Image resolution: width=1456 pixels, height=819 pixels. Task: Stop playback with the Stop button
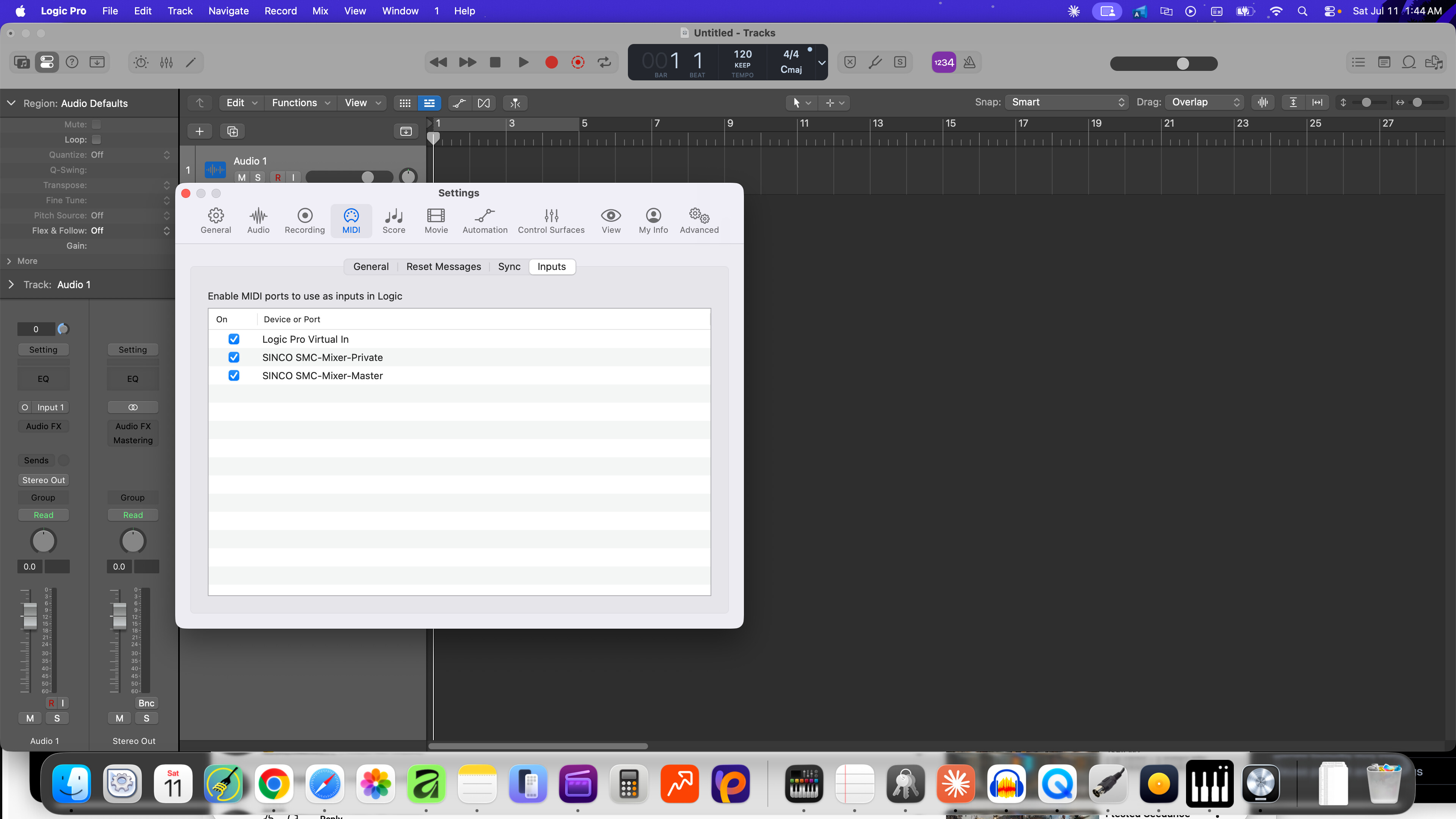(495, 62)
